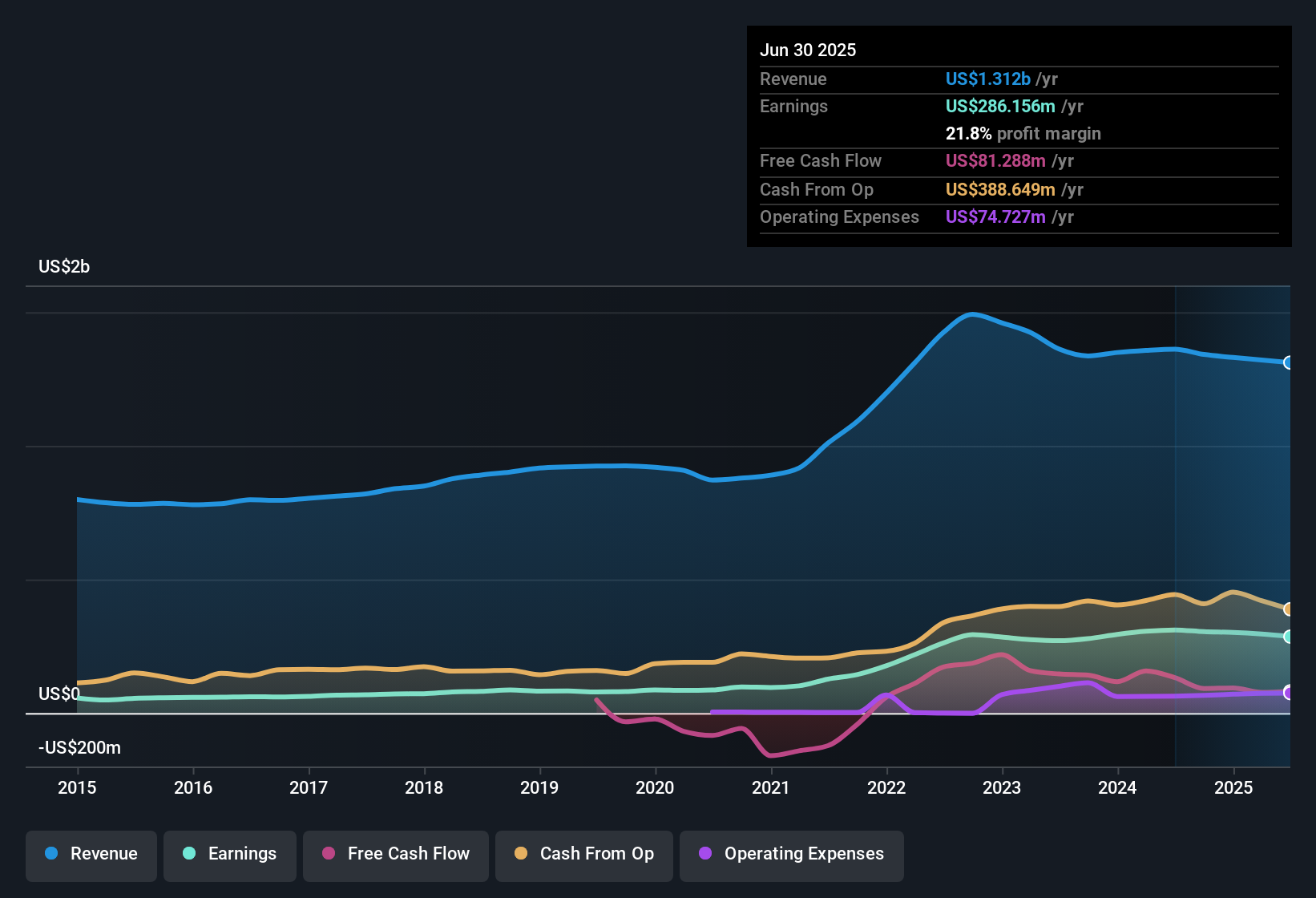This screenshot has width=1316, height=898.
Task: Click the Earnings row label in the tooltip
Action: [793, 106]
